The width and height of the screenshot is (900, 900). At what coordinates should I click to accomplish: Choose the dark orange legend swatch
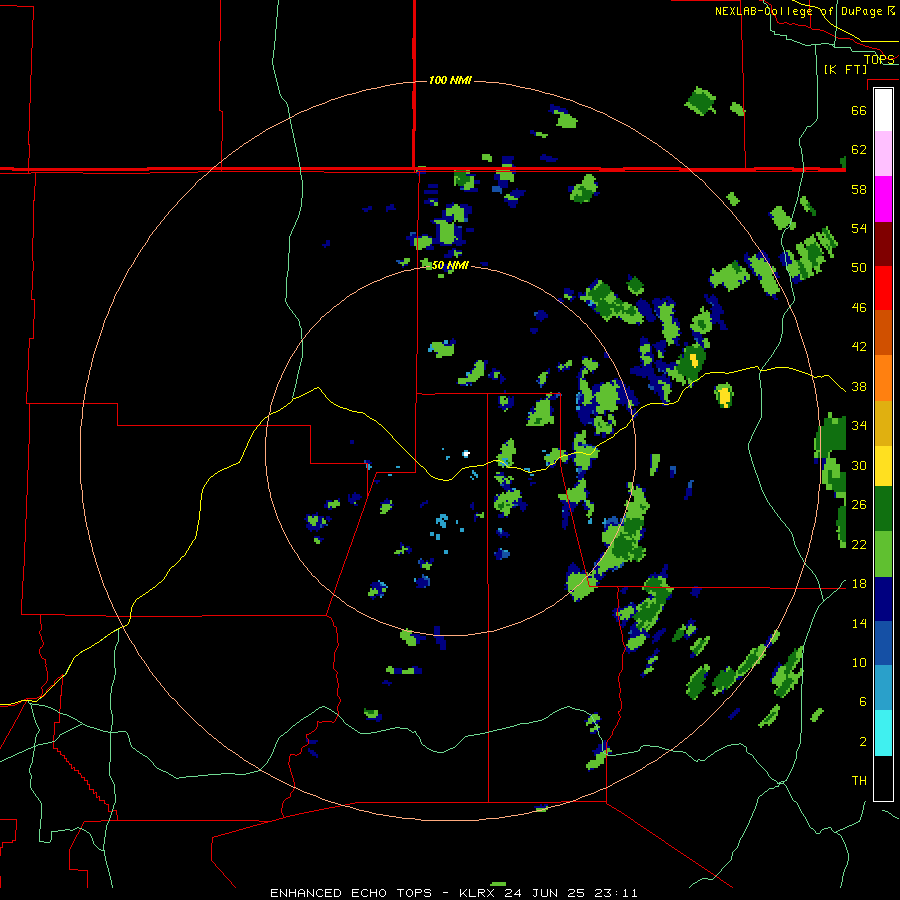(883, 332)
